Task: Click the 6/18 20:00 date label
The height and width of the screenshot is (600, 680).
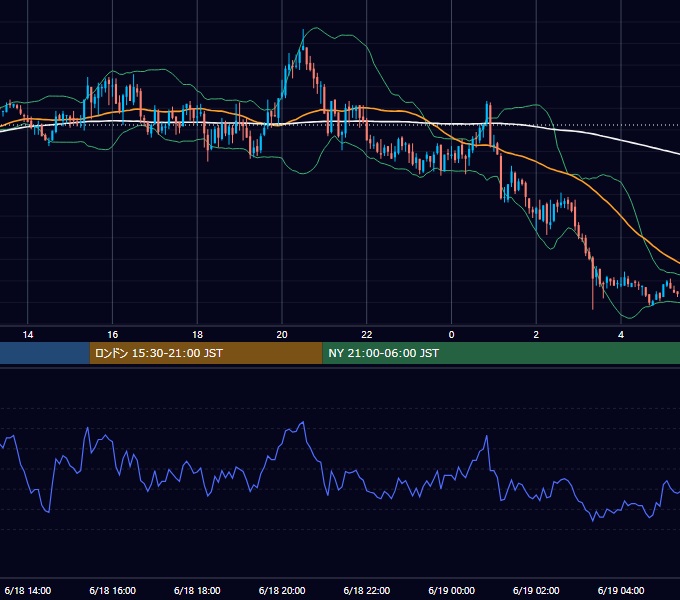Action: click(x=282, y=590)
